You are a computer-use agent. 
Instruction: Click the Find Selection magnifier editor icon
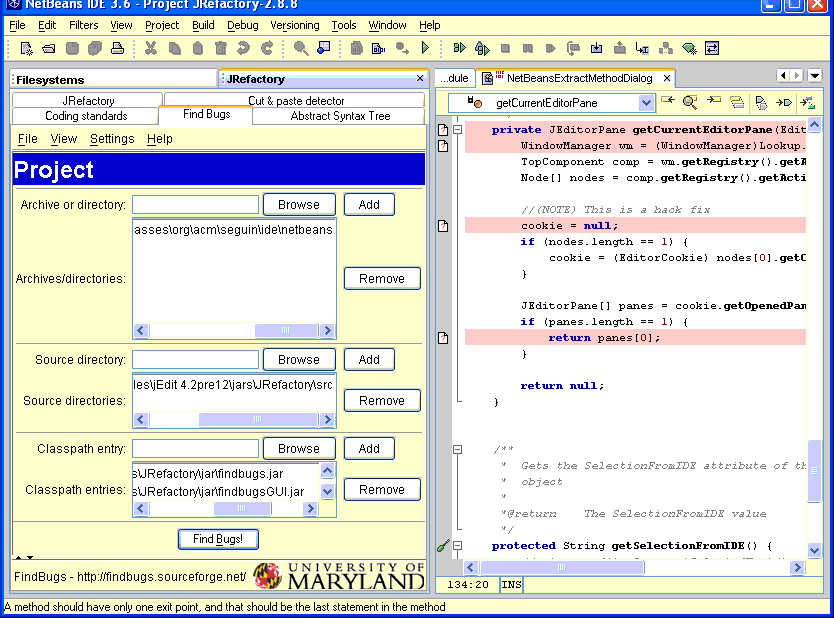[690, 102]
